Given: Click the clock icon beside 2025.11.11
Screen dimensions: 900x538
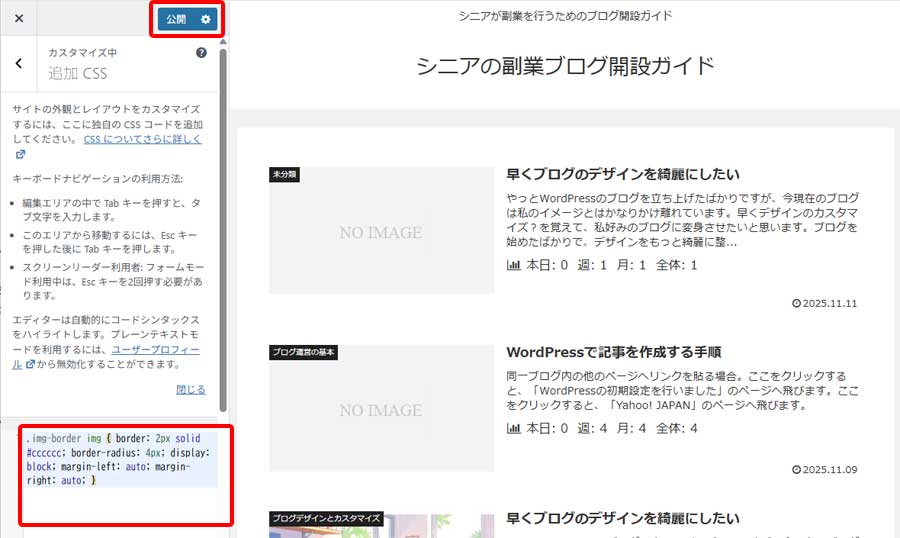Looking at the screenshot, I should click(x=796, y=304).
